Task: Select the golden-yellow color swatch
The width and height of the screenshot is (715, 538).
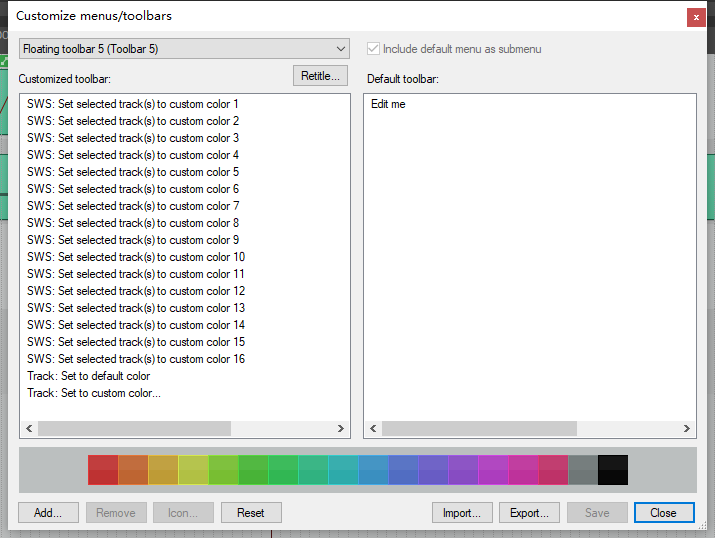Action: [x=163, y=470]
